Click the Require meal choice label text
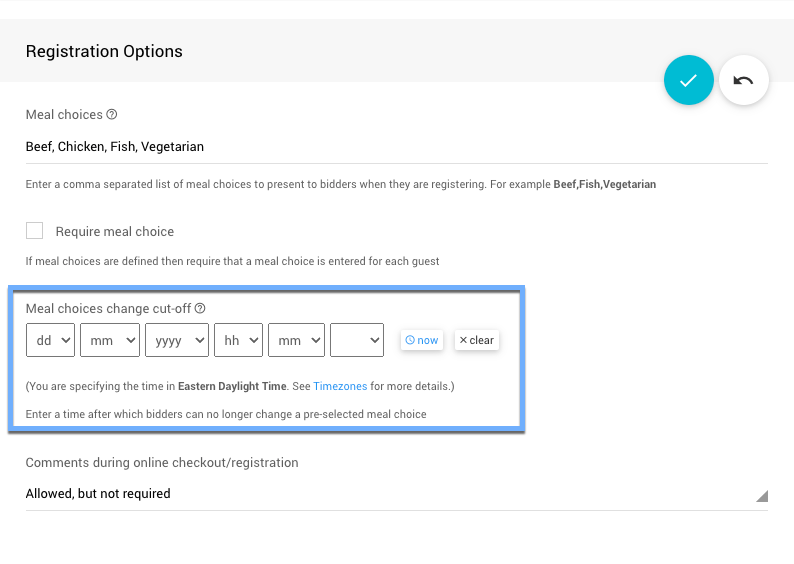Viewport: 794px width, 564px height. pos(114,232)
